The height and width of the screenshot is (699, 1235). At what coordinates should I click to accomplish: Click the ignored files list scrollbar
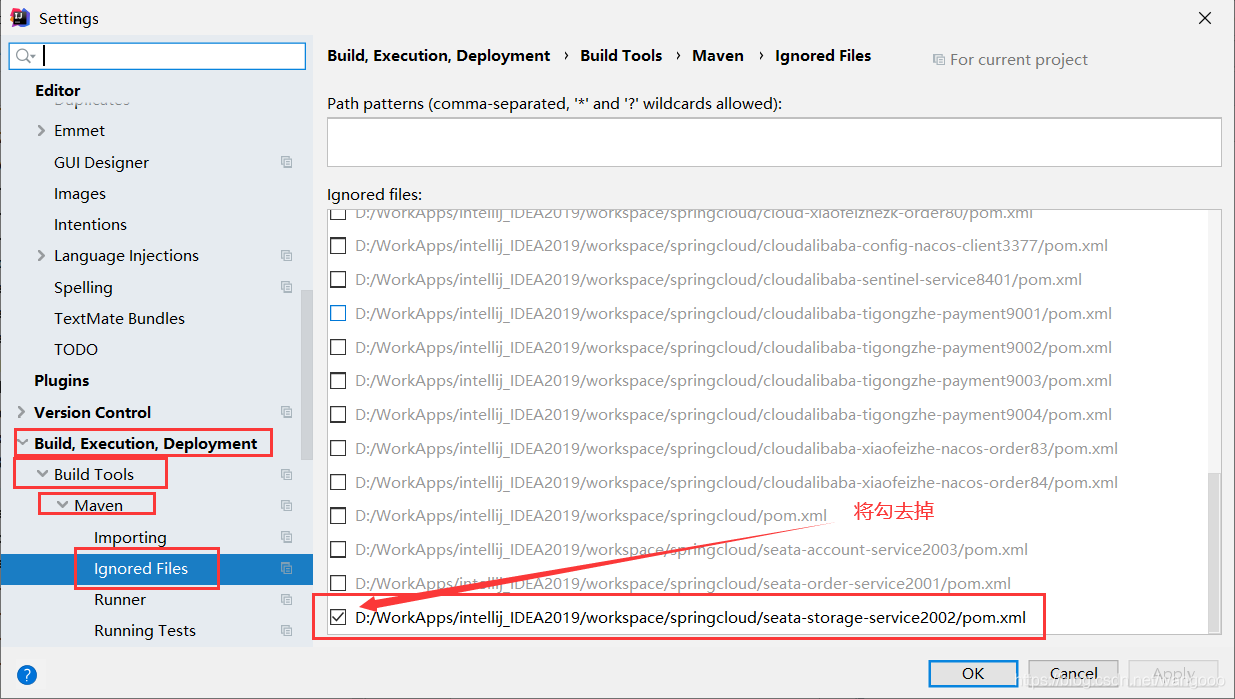coord(1214,553)
